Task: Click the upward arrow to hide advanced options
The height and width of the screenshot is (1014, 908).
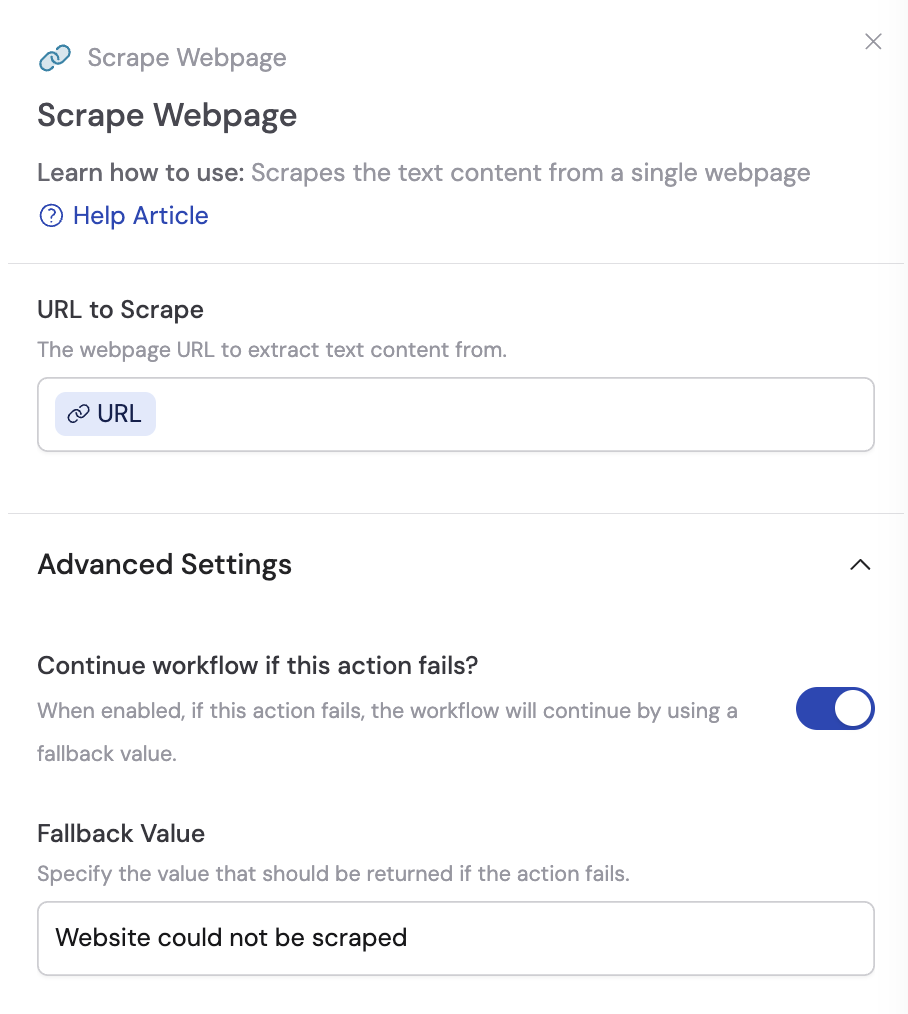Action: (x=860, y=565)
